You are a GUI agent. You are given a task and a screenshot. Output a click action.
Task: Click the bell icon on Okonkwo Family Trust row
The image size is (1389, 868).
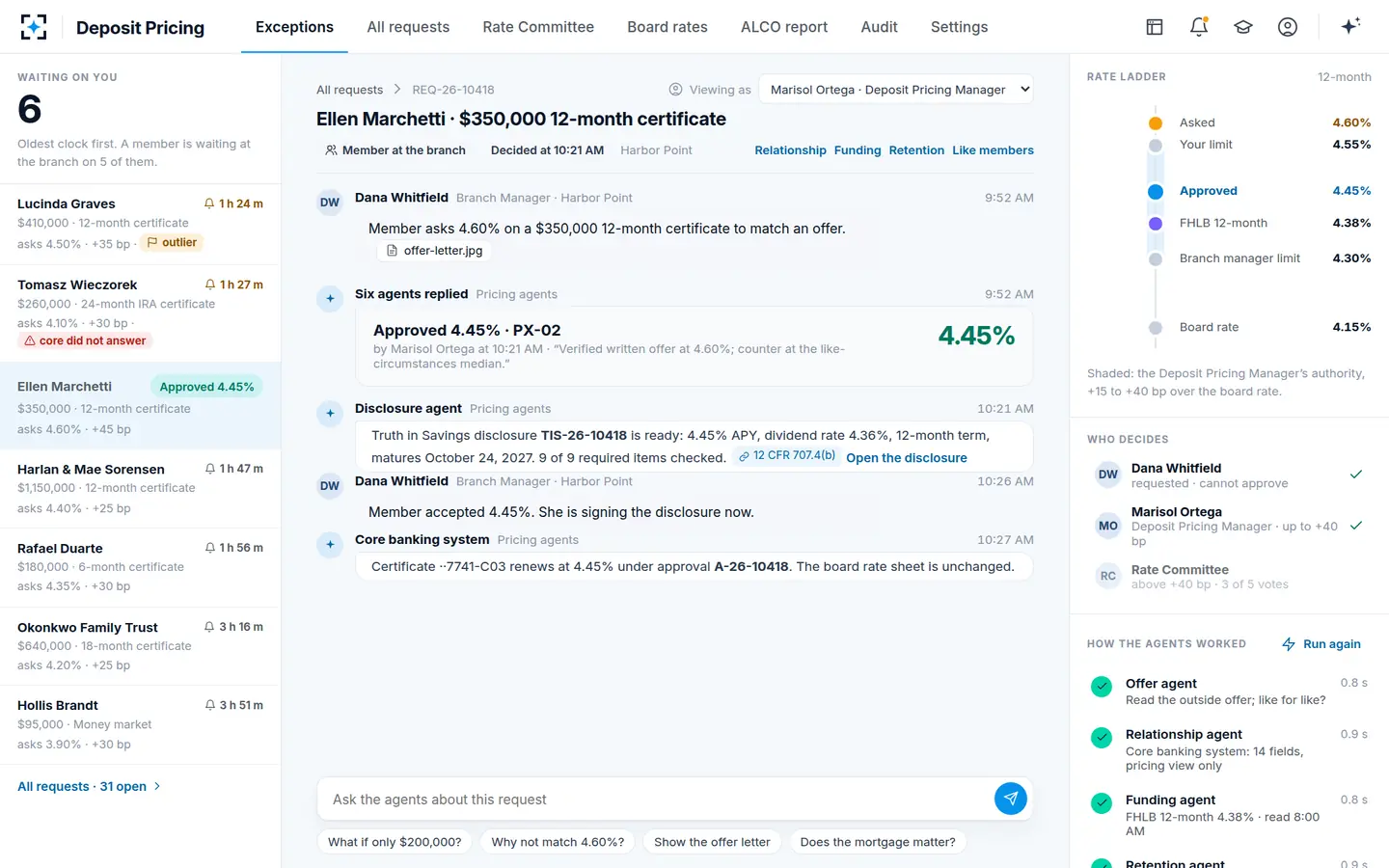(x=209, y=627)
